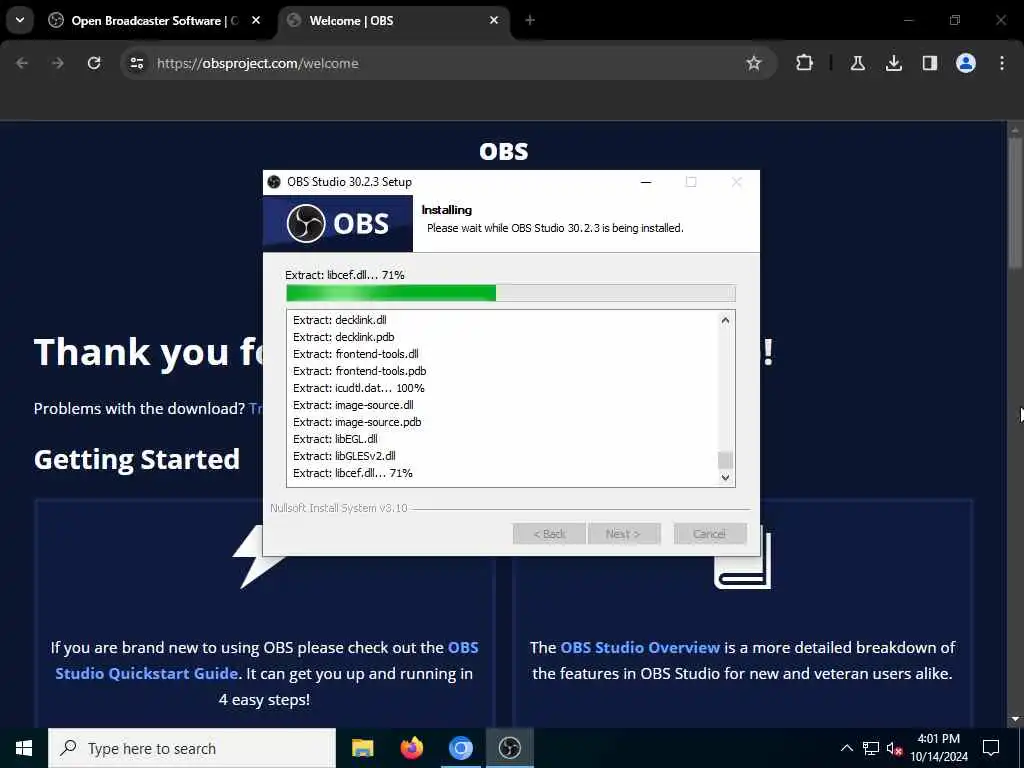1024x768 pixels.
Task: Open Firefox from the taskbar
Action: [411, 748]
